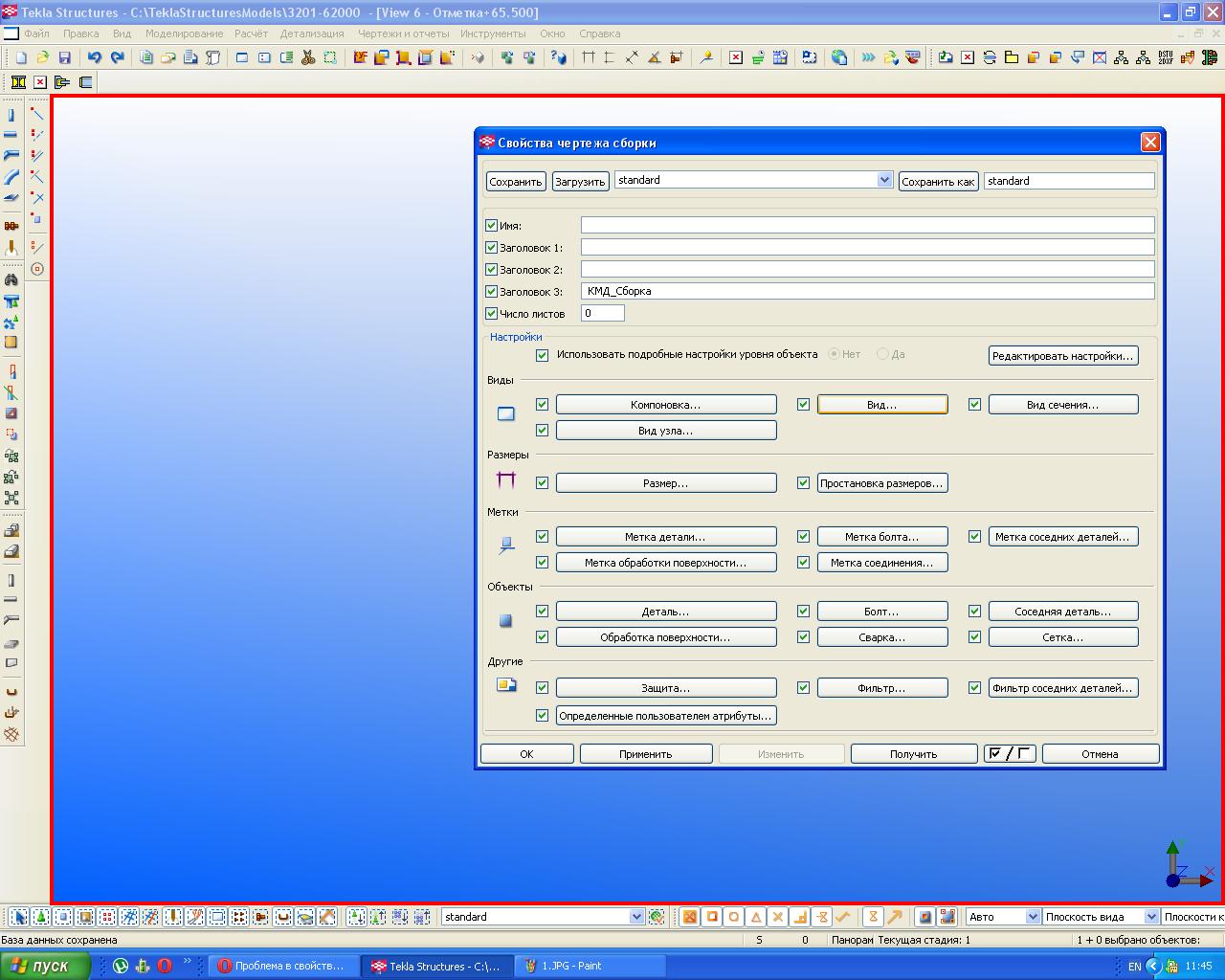Uncheck the checkbox beside Метка детали button
This screenshot has width=1225, height=980.
[x=542, y=537]
